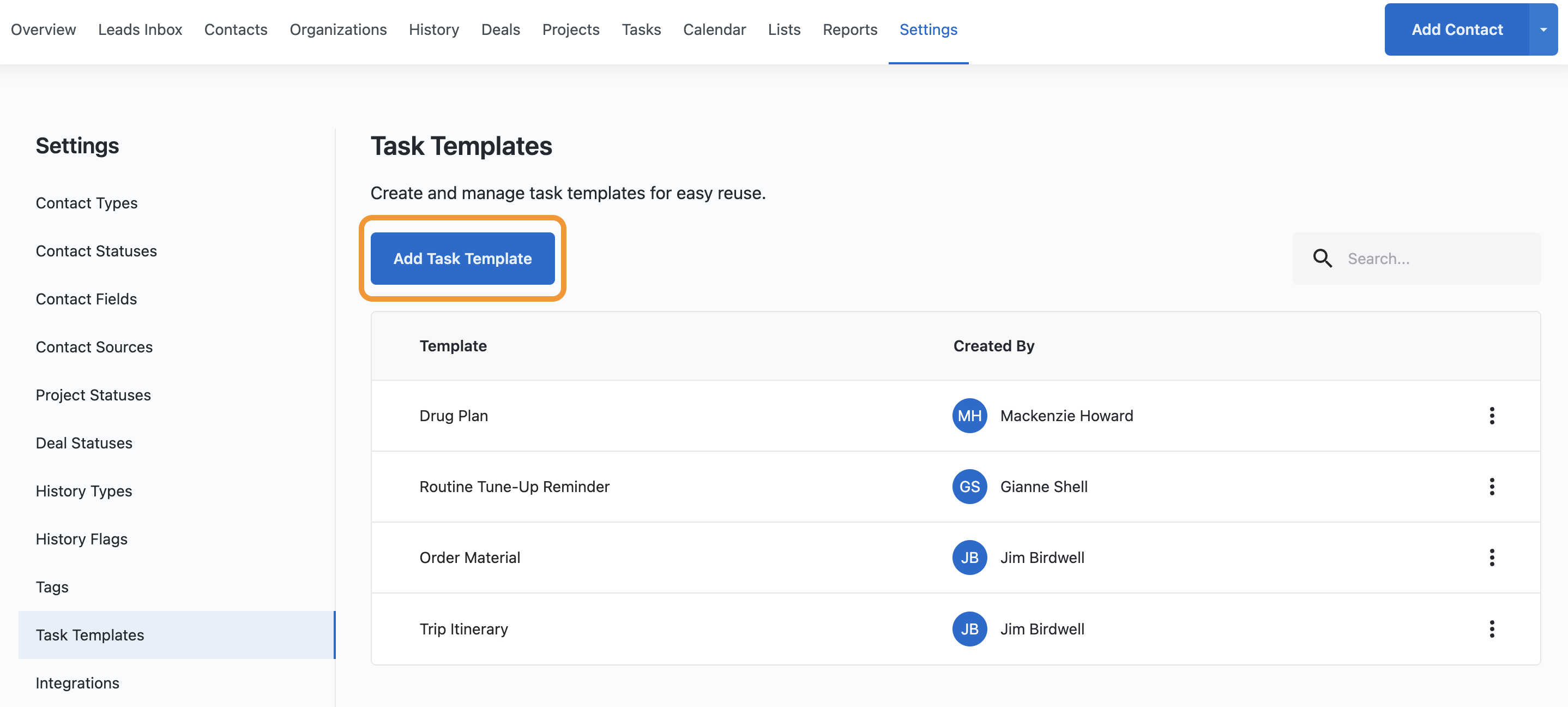Viewport: 1568px width, 707px height.
Task: Open Contact Types settings section
Action: pos(87,203)
